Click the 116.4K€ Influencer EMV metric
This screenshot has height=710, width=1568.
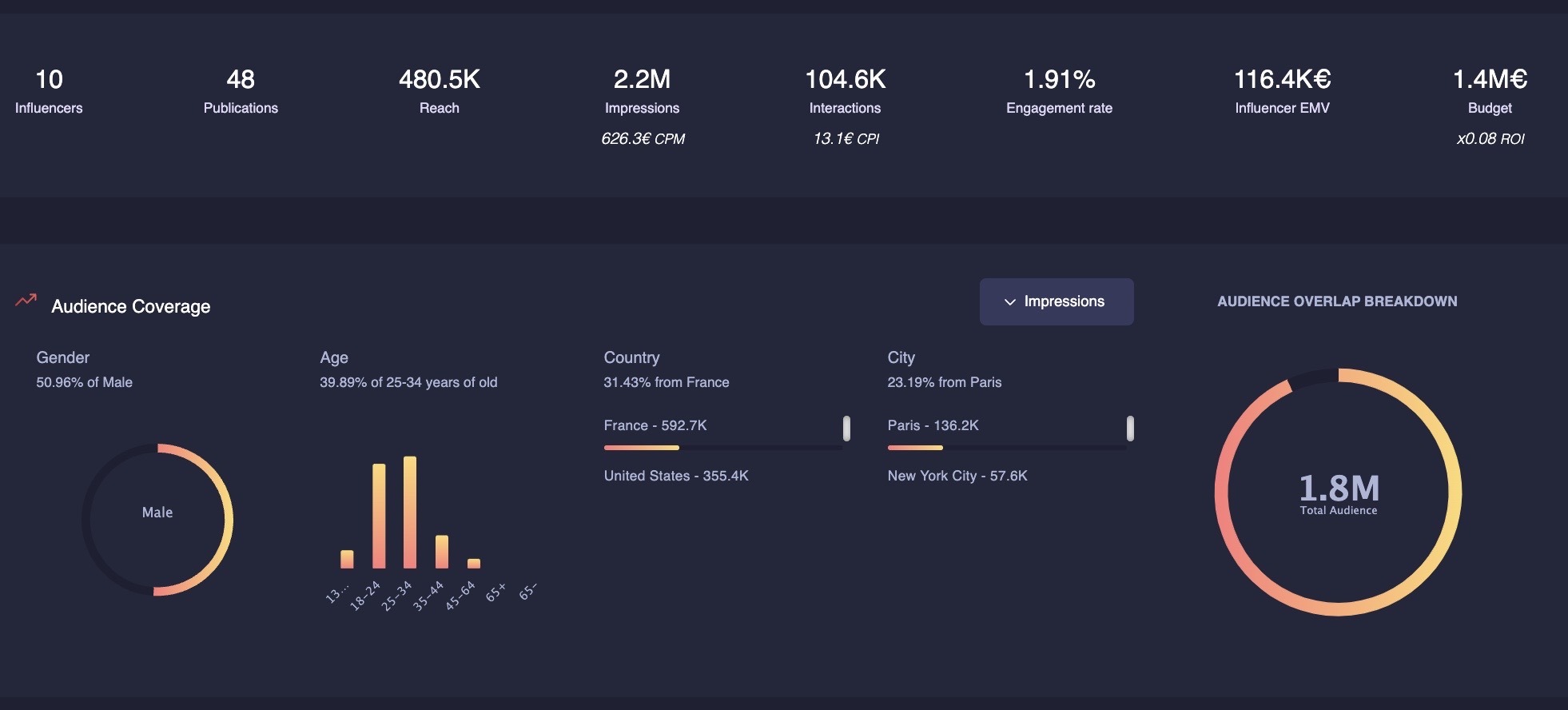coord(1282,91)
